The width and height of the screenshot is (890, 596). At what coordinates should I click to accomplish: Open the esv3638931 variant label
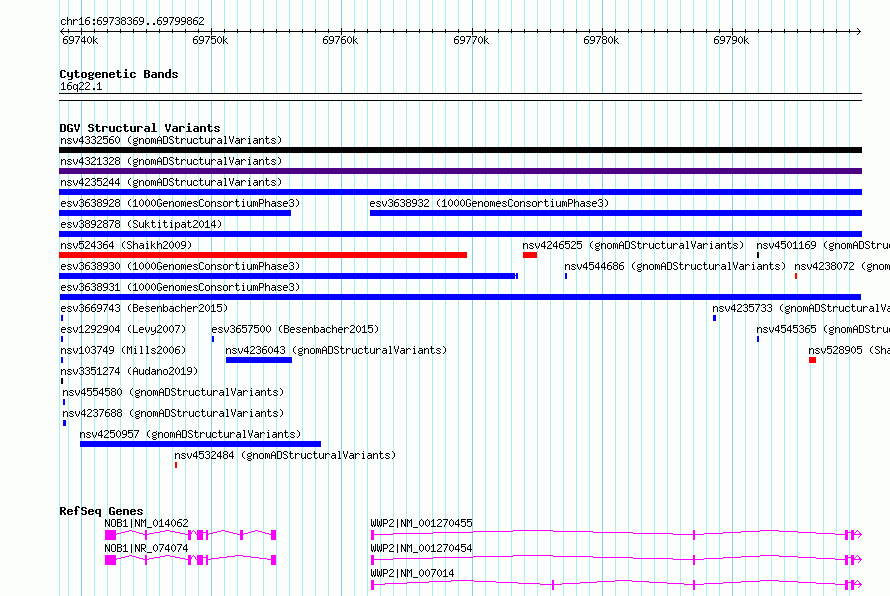tap(180, 287)
